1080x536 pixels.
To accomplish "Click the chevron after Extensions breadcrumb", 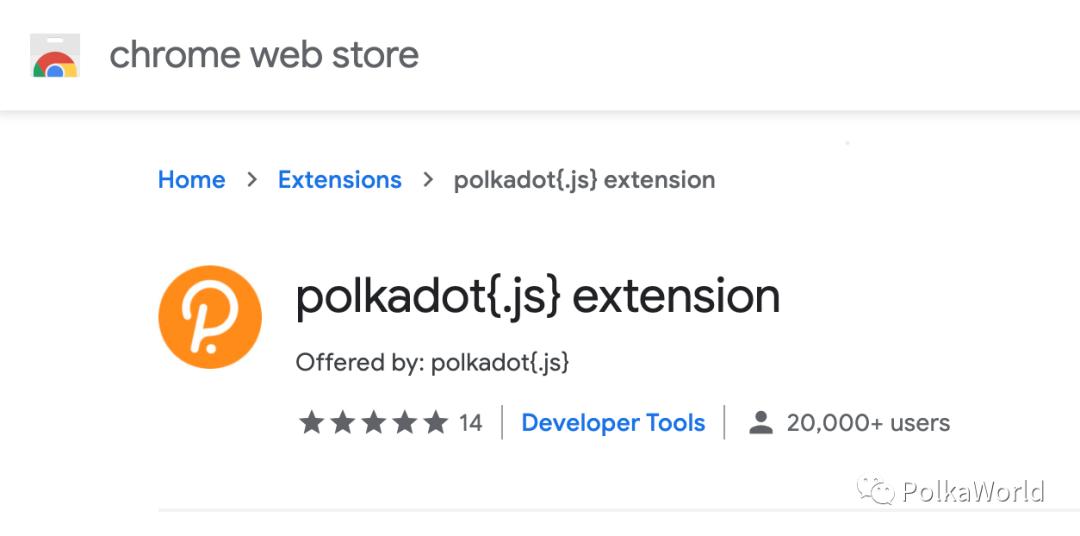I will (428, 180).
